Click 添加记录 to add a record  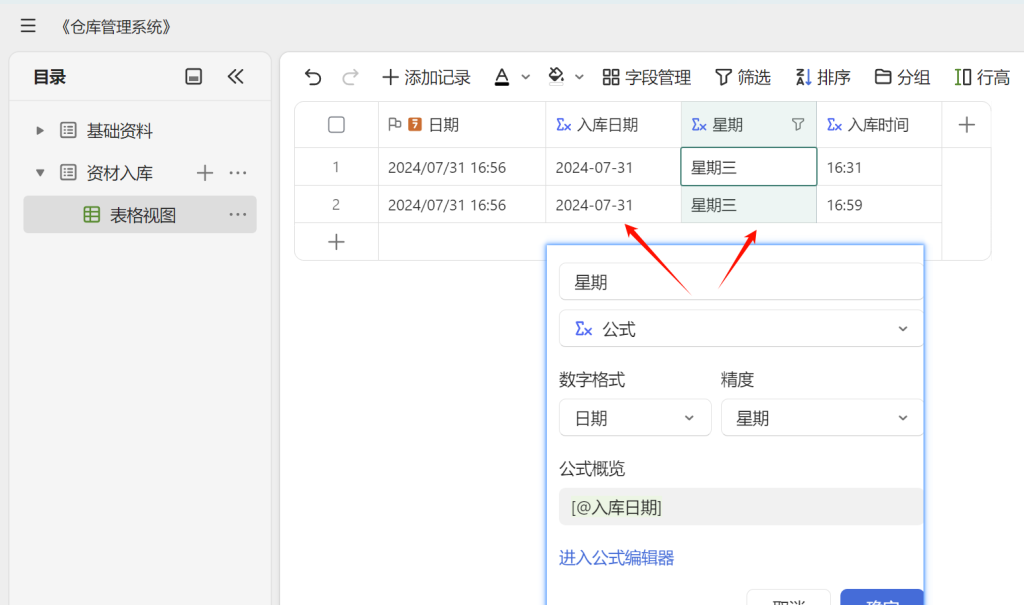426,78
